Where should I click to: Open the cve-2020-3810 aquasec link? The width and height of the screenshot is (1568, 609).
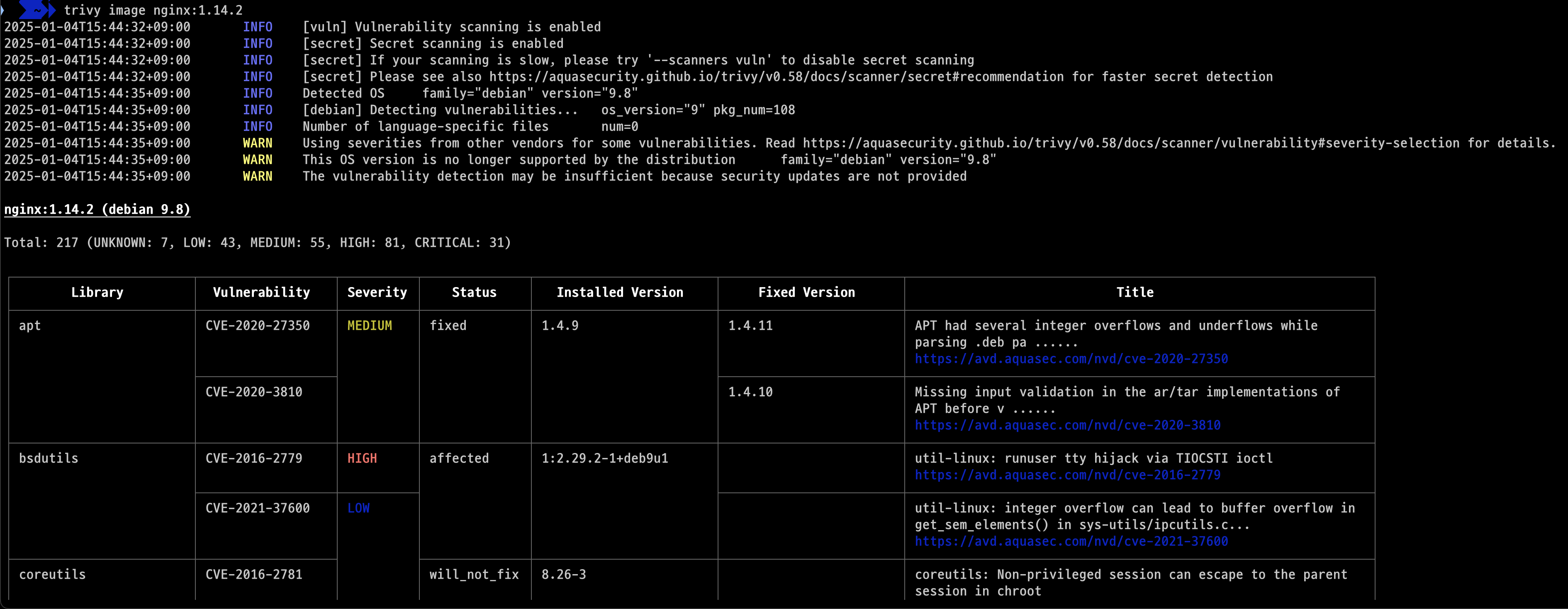(x=1068, y=425)
